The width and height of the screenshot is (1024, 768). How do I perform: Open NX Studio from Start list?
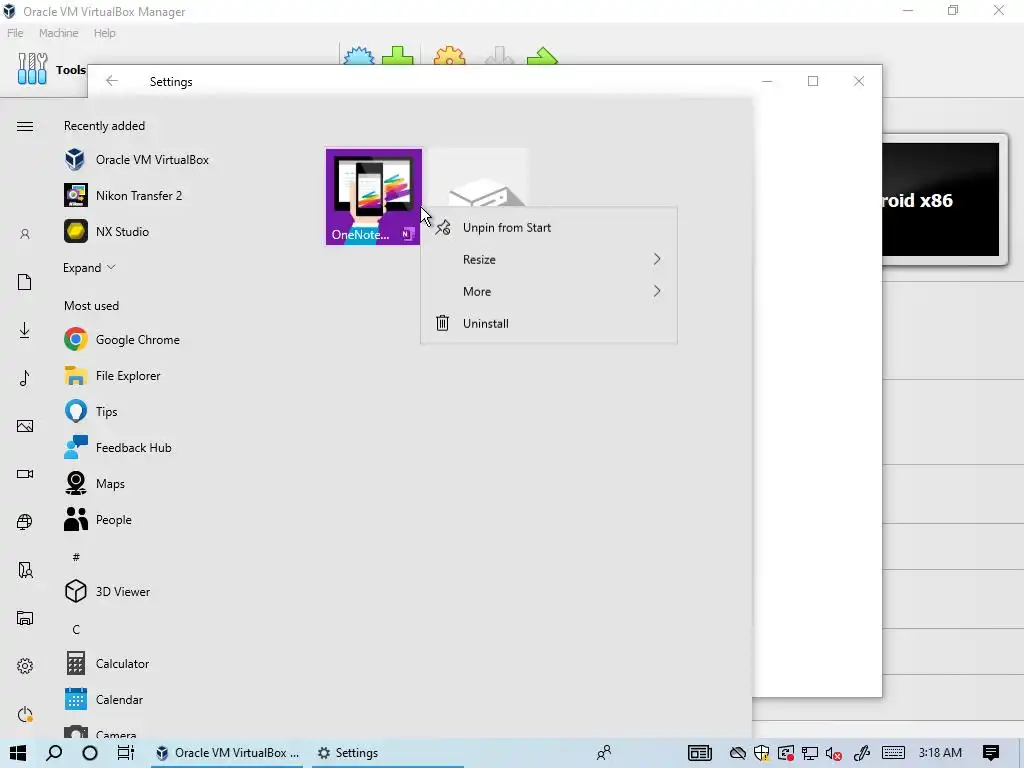point(108,231)
